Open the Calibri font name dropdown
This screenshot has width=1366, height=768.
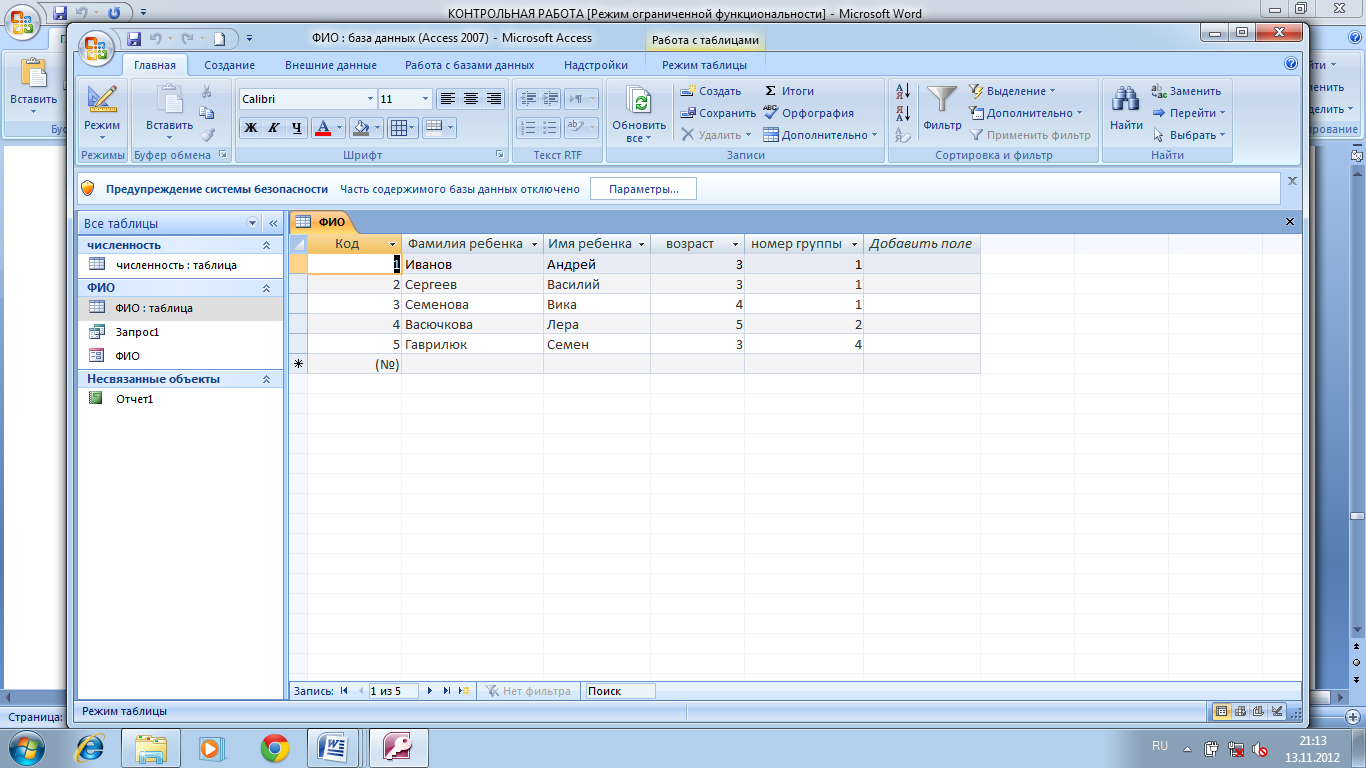point(370,99)
